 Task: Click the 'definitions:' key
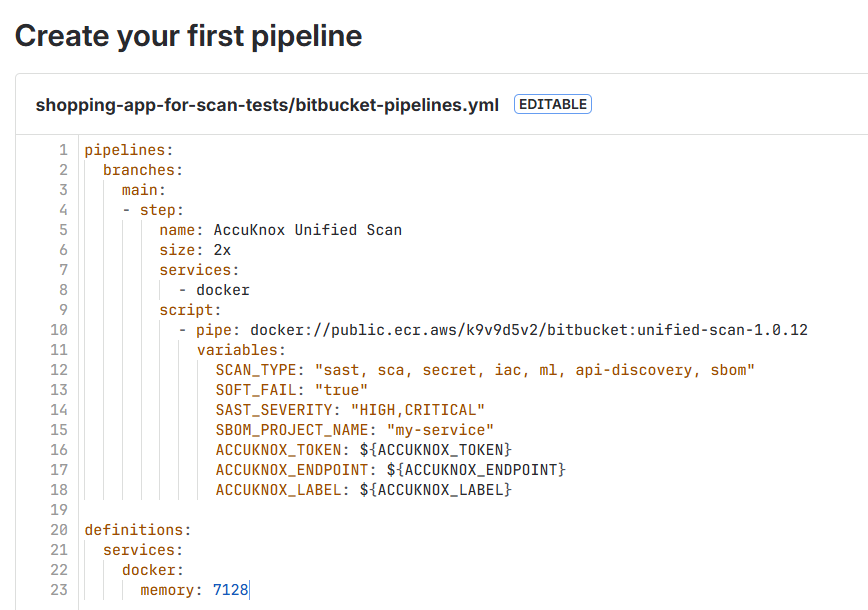pyautogui.click(x=138, y=530)
